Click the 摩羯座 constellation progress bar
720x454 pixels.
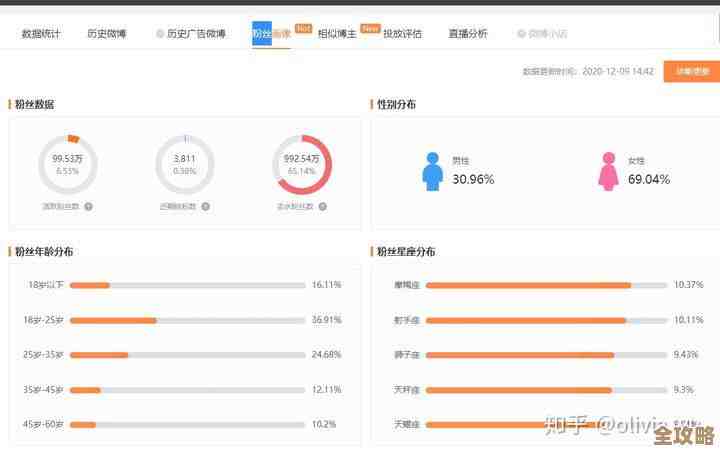[546, 285]
